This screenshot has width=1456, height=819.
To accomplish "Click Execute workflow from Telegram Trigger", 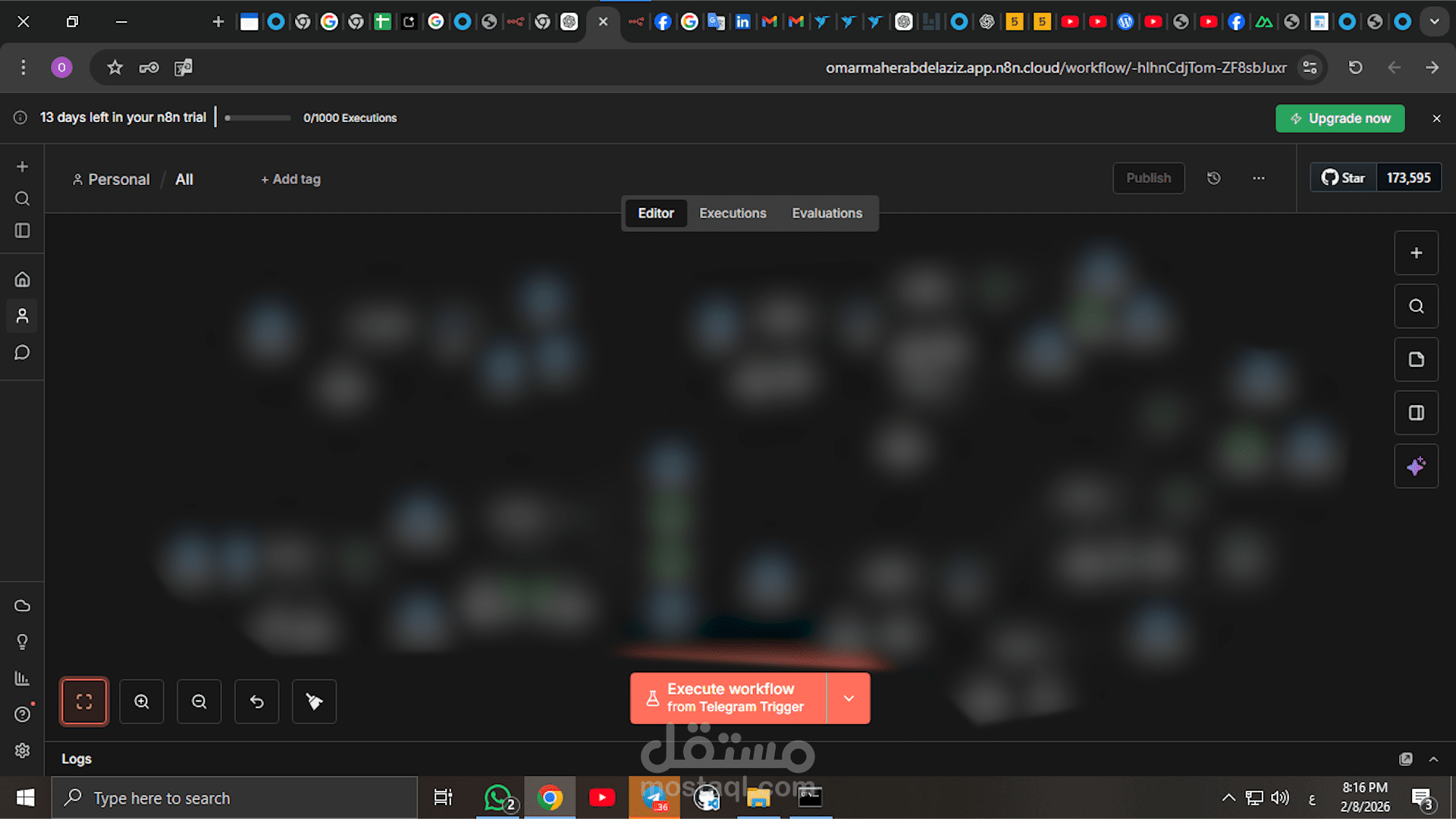I will (x=728, y=698).
